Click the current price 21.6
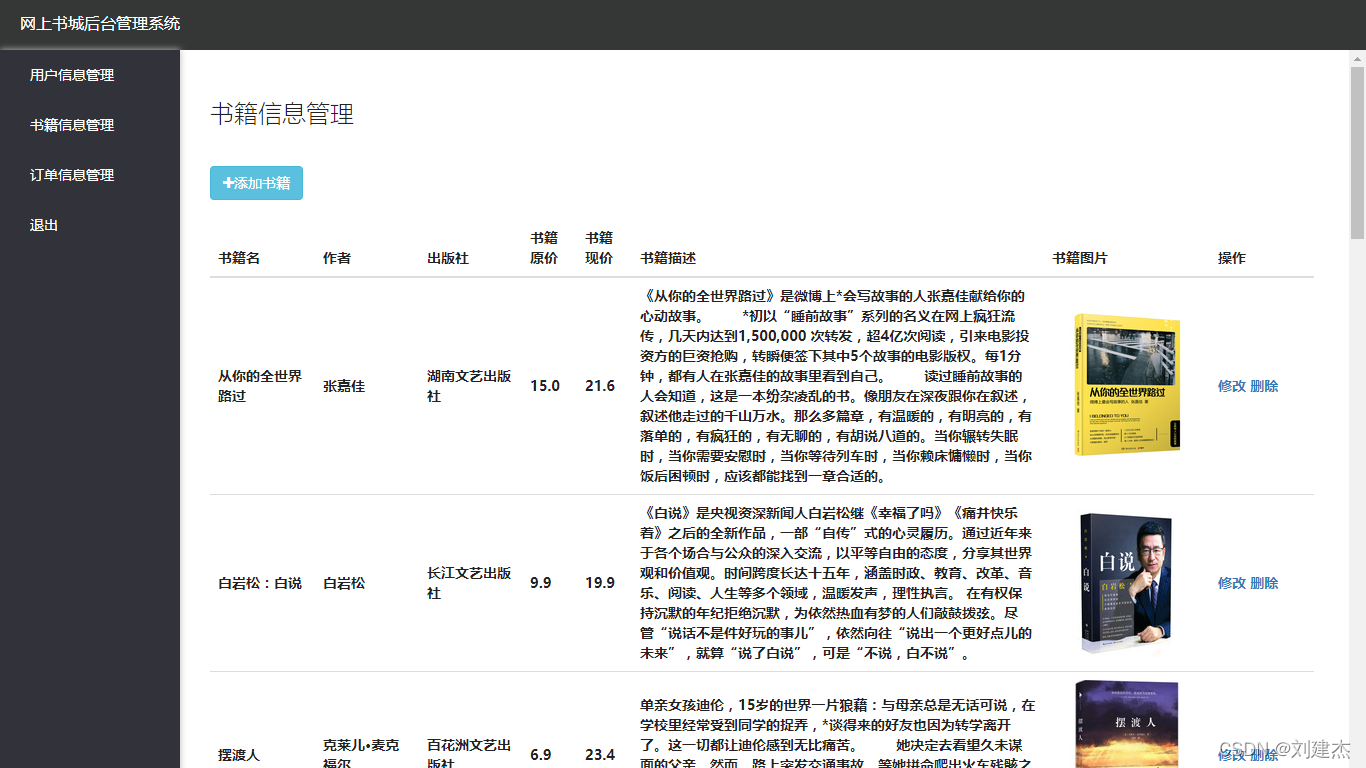Image resolution: width=1366 pixels, height=768 pixels. (x=600, y=386)
